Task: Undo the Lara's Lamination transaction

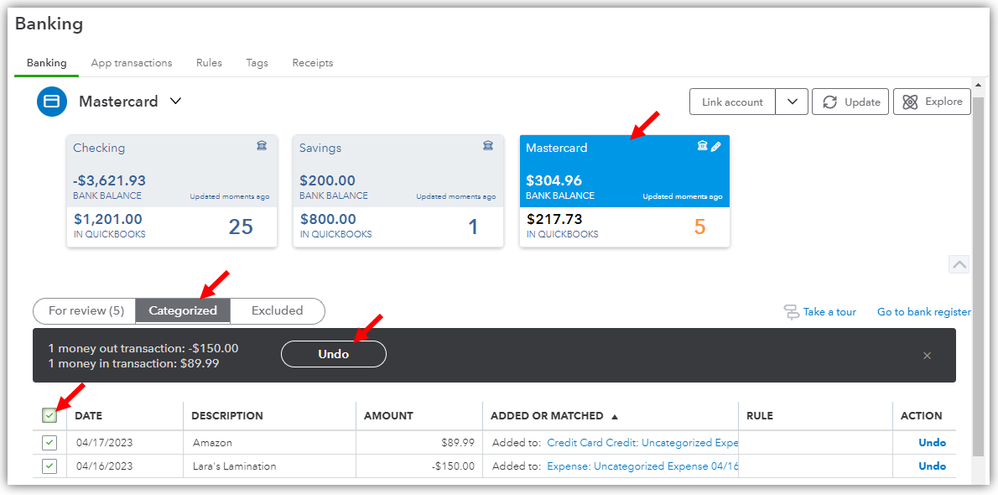Action: [932, 466]
